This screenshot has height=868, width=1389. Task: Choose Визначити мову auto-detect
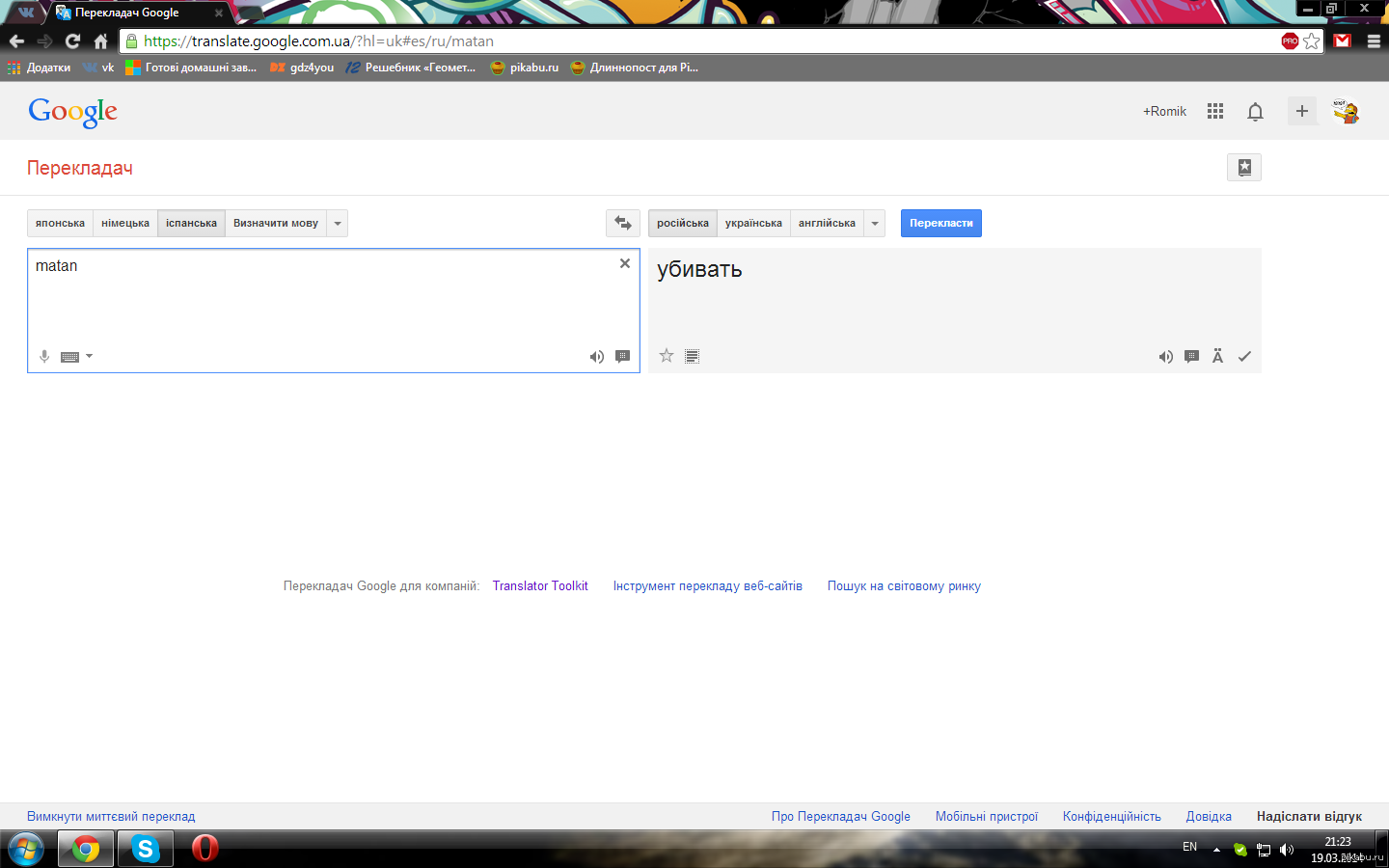pos(276,223)
